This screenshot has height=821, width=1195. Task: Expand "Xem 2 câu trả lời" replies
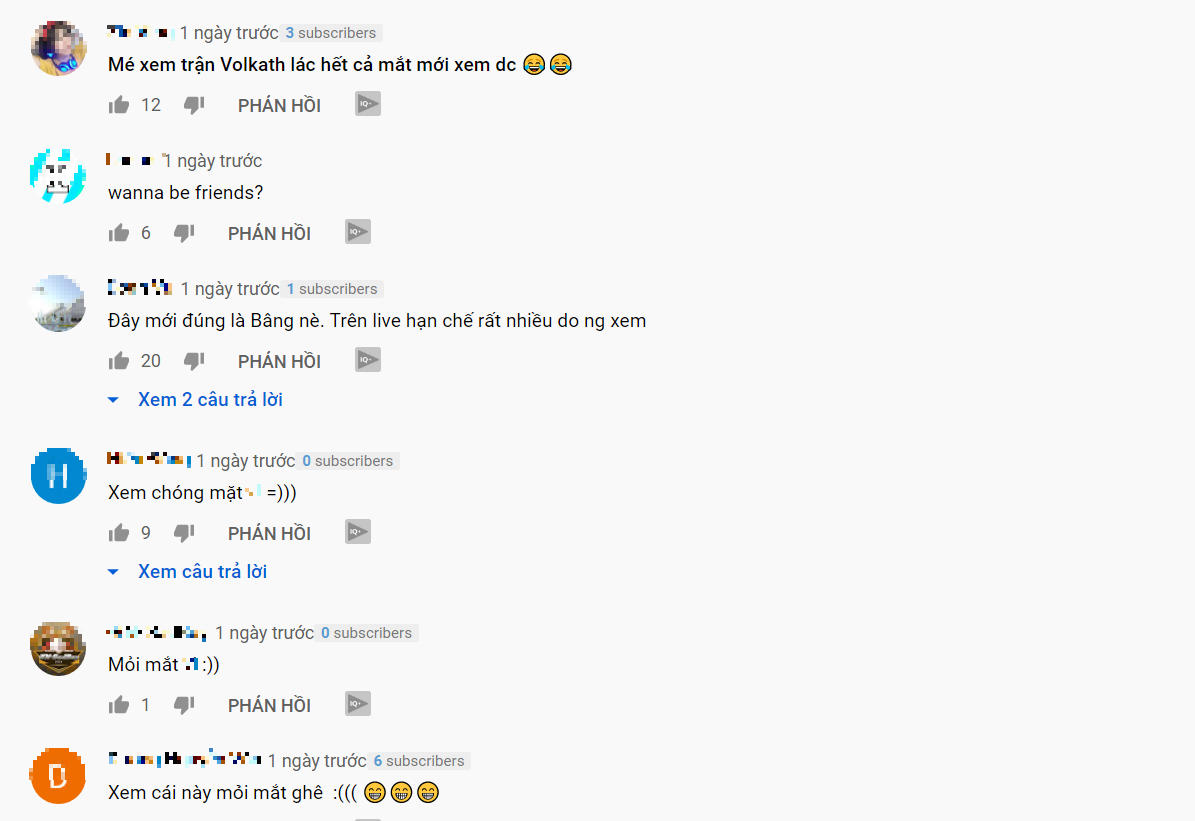[x=210, y=399]
